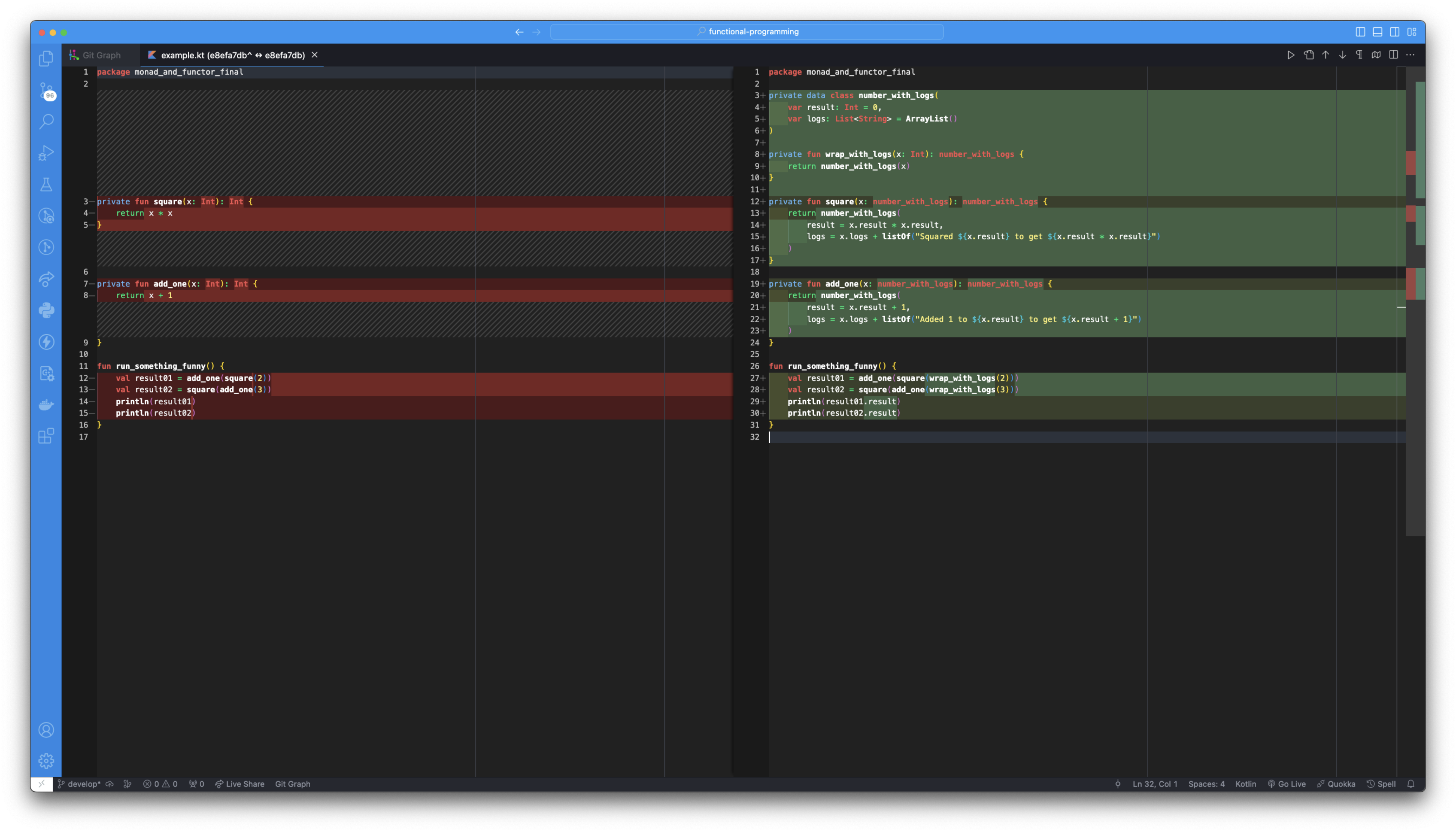Open the Python extension view in activity bar
This screenshot has width=1456, height=832.
[x=46, y=310]
